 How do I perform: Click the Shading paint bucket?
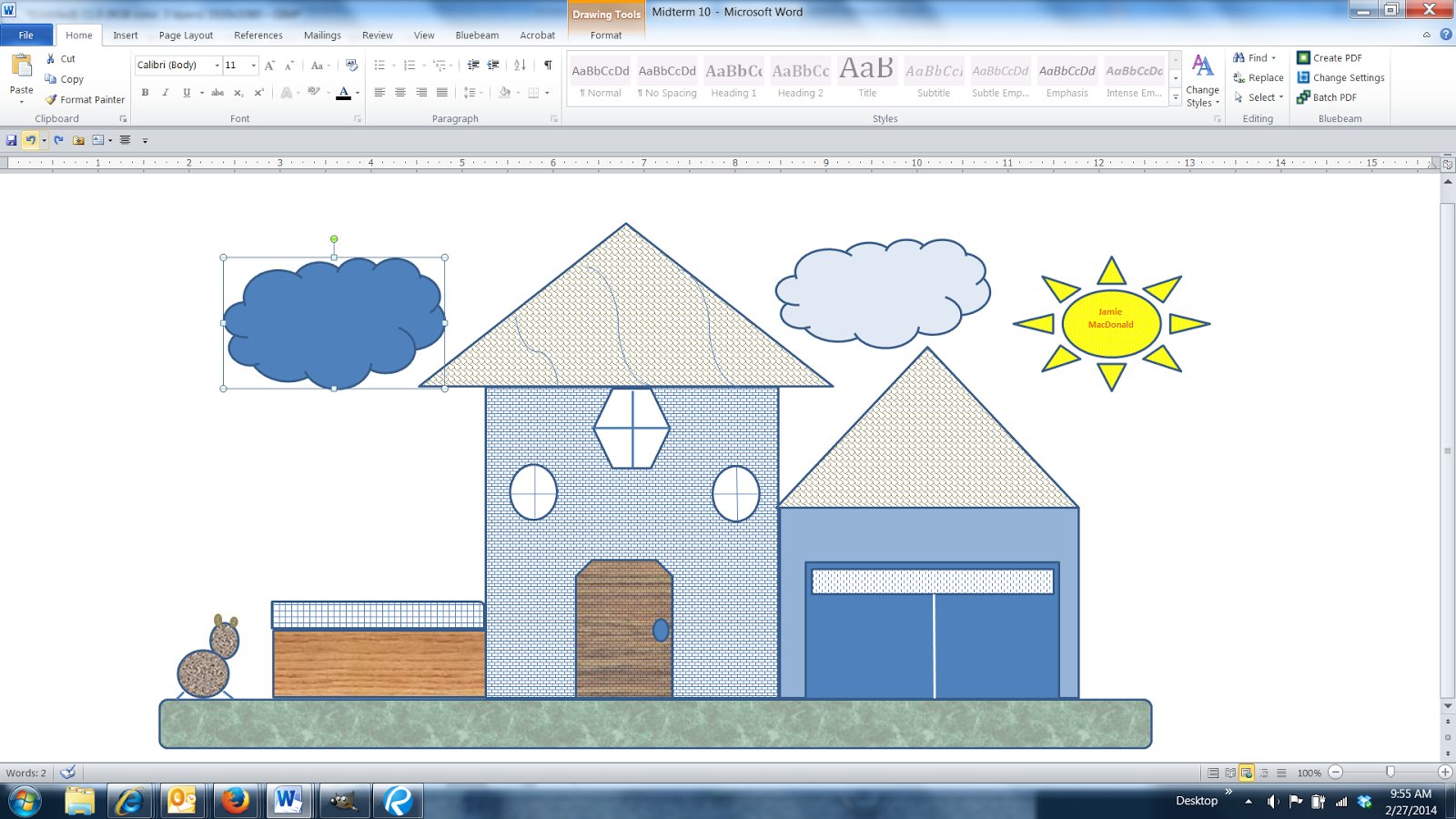pos(505,93)
